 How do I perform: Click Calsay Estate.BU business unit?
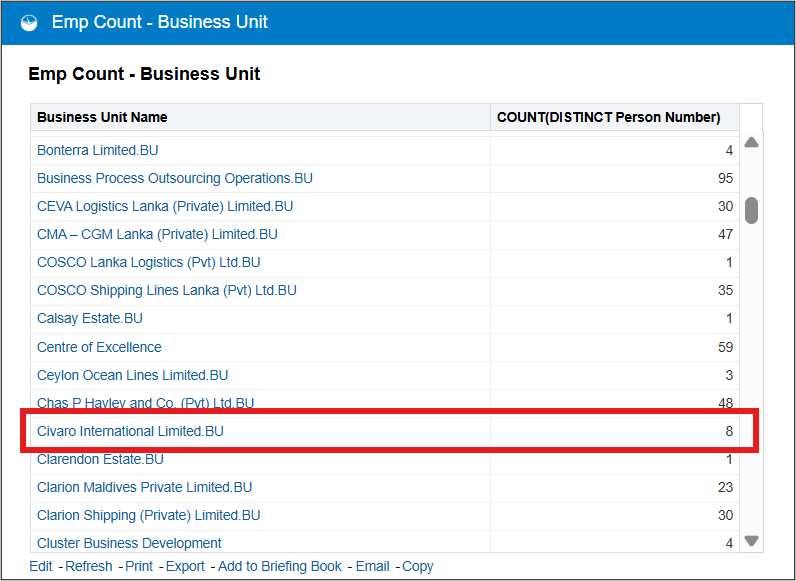point(90,318)
